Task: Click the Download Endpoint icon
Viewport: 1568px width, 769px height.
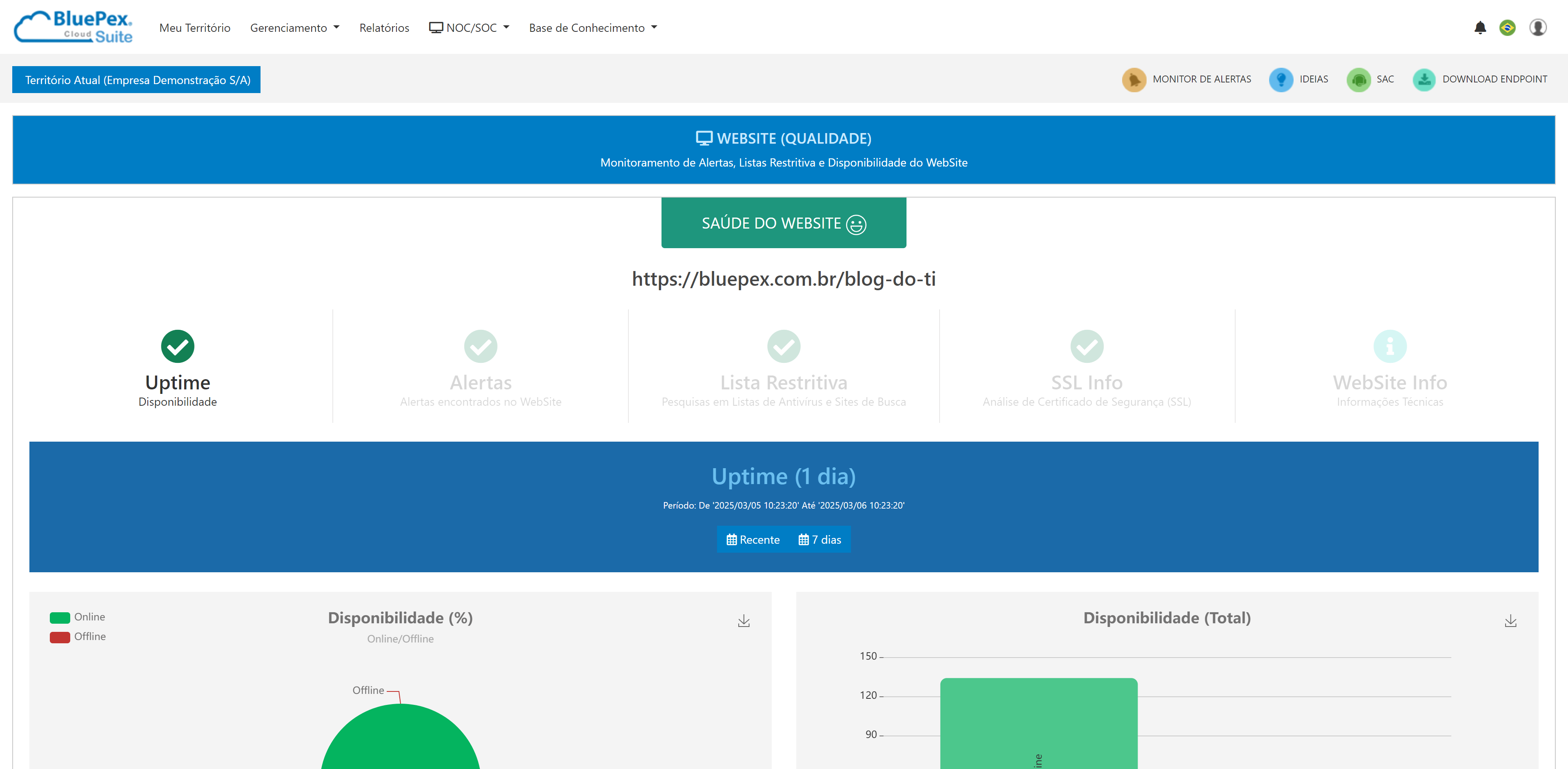Action: click(1424, 79)
